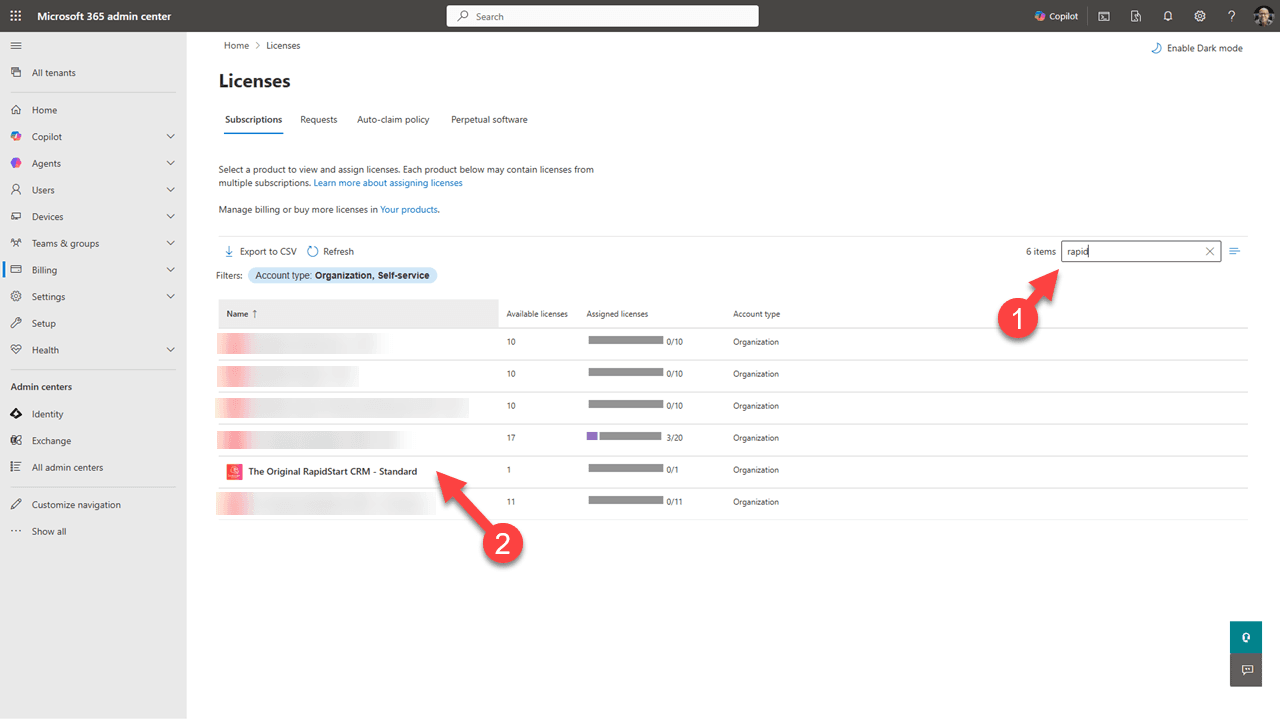1280x720 pixels.
Task: Open the terminal-like admin shortcut icon
Action: (x=1103, y=15)
